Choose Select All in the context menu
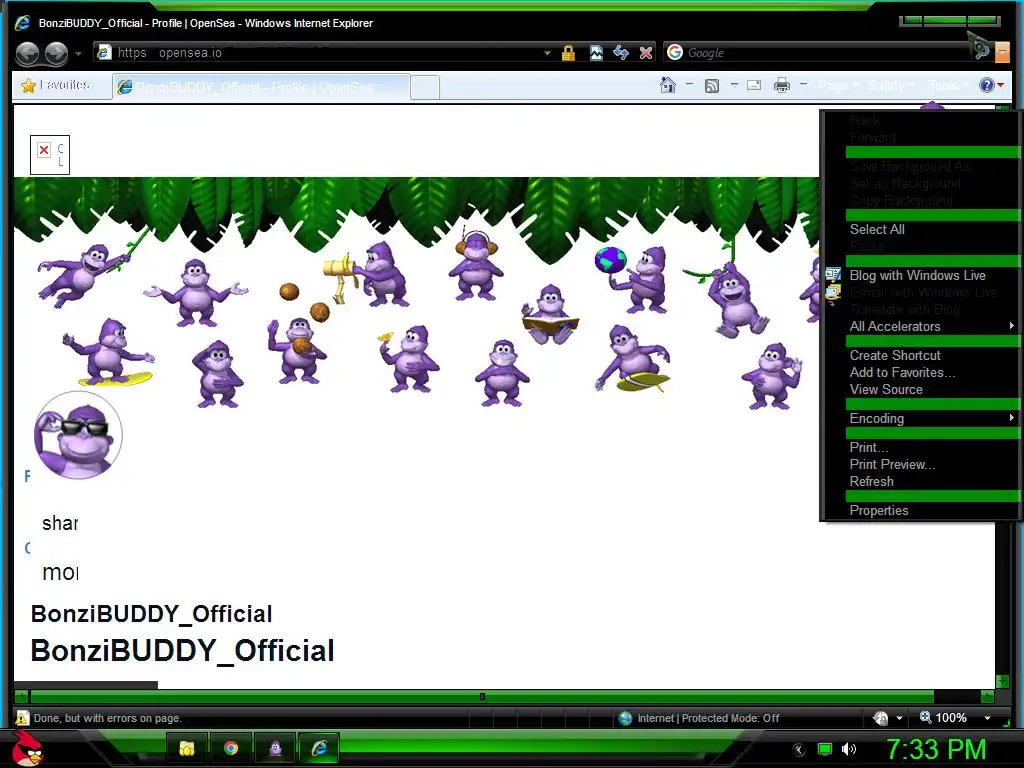Screen dimensions: 1024x768 click(877, 229)
